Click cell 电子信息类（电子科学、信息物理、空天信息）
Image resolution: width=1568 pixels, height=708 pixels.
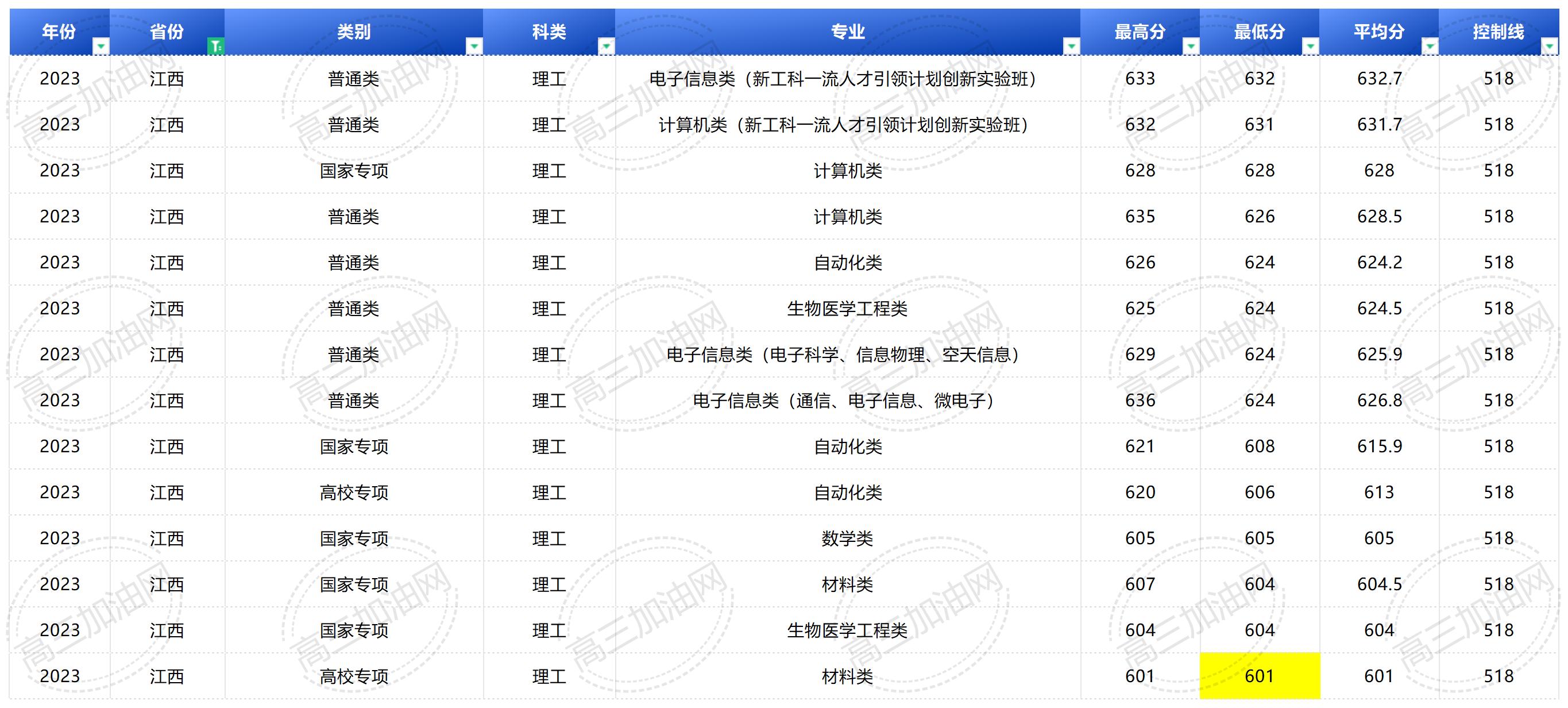848,355
